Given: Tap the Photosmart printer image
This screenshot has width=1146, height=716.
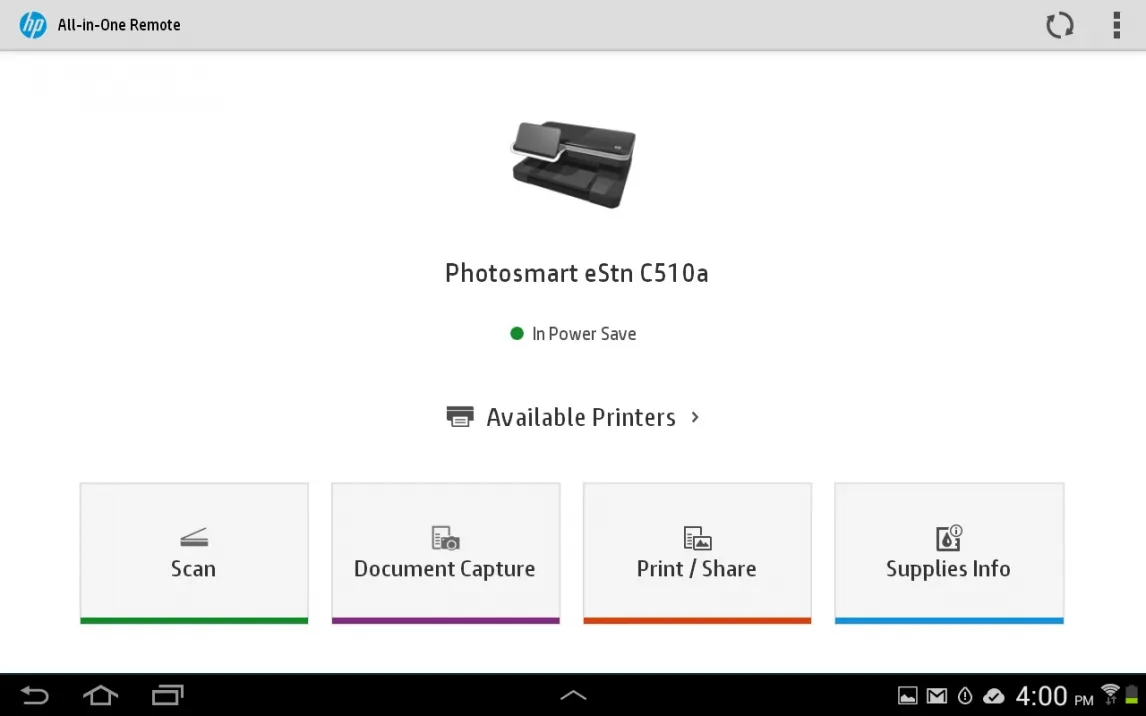Looking at the screenshot, I should click(x=574, y=164).
